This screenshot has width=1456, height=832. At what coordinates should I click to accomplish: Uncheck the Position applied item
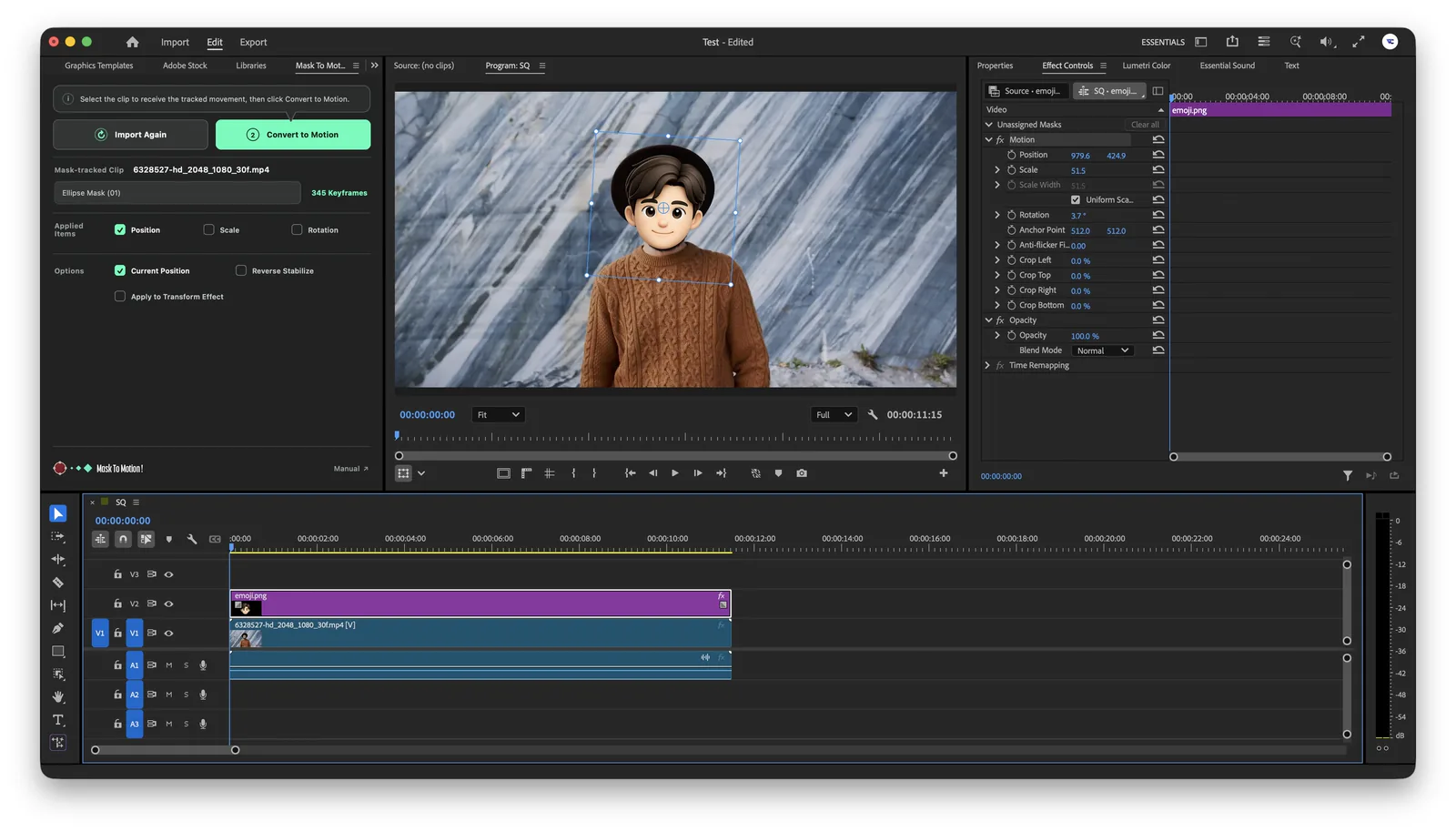(x=120, y=230)
